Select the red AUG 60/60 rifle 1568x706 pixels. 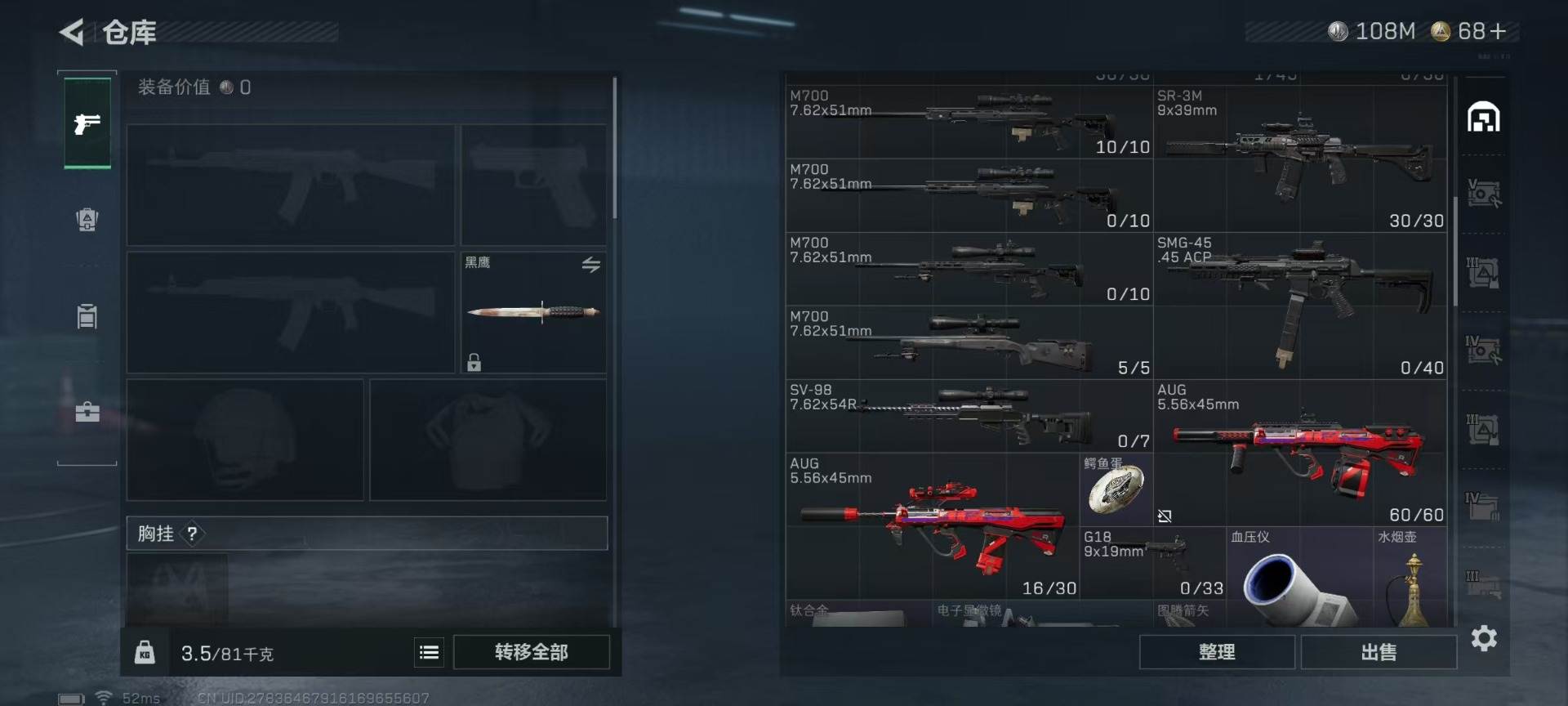(1300, 453)
